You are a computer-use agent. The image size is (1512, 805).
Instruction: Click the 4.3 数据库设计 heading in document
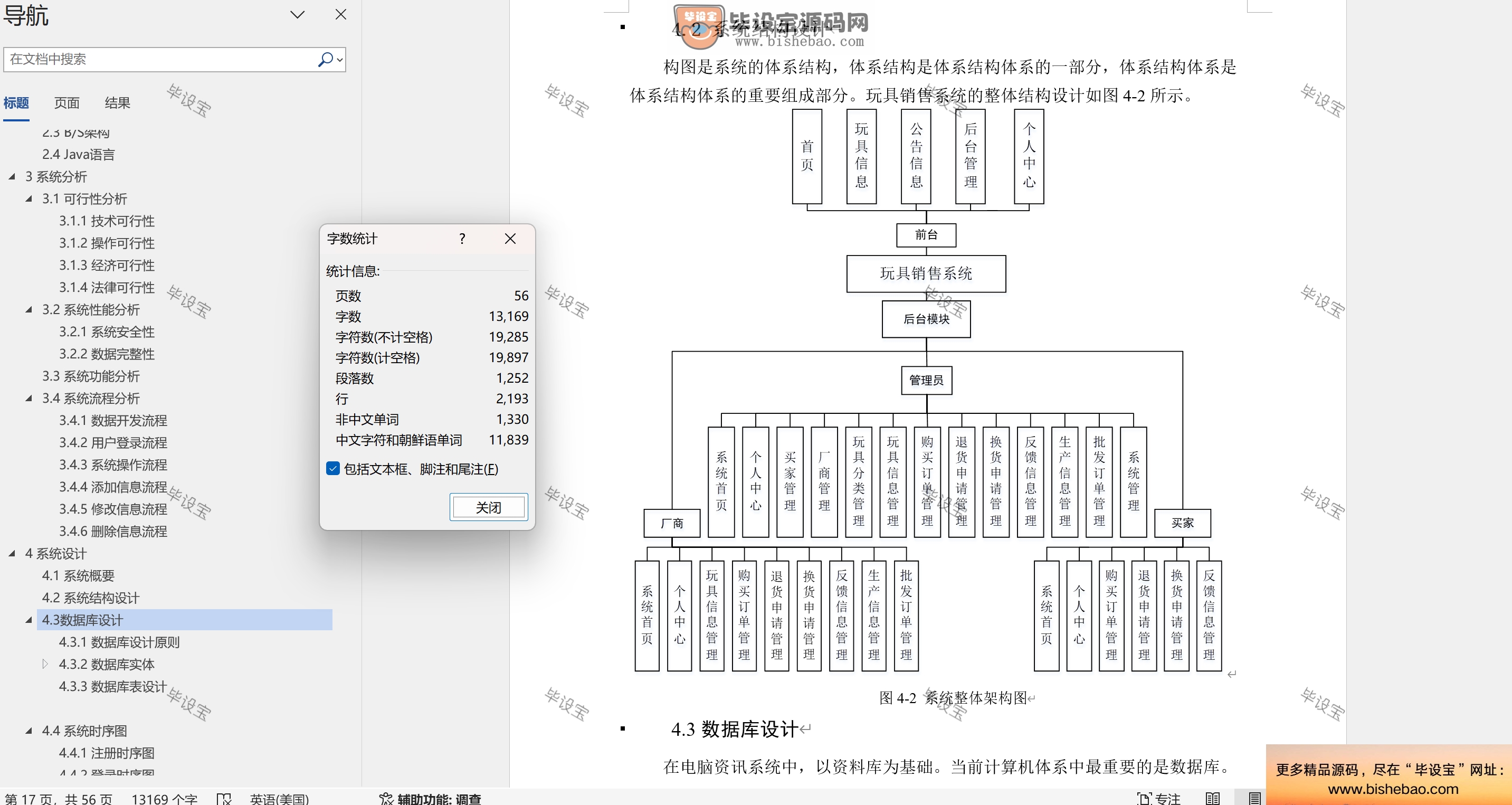734,730
